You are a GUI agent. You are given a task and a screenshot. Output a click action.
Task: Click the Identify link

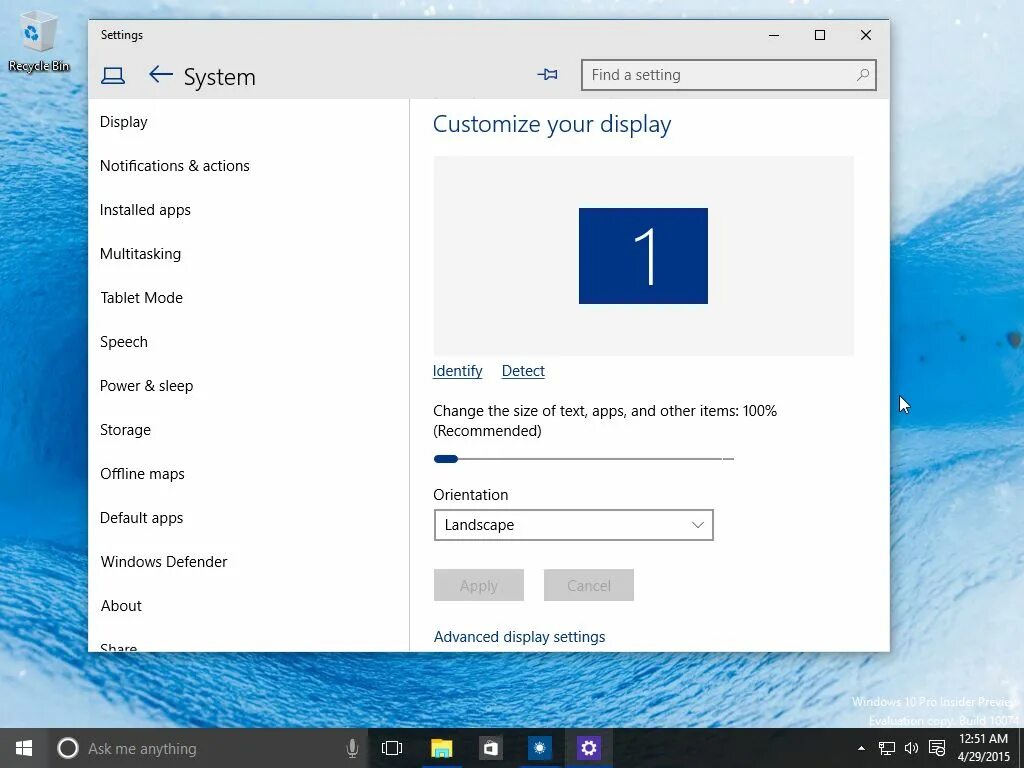point(457,371)
